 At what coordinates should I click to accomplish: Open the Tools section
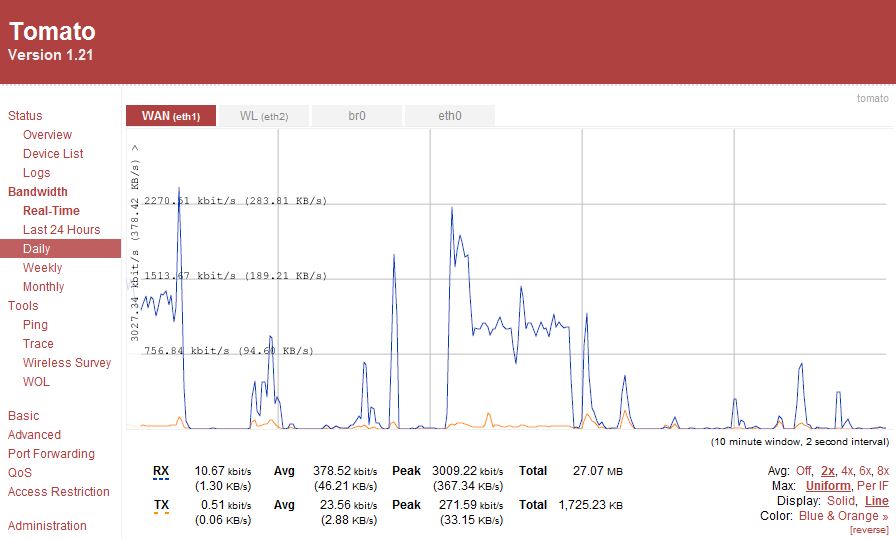coord(23,305)
